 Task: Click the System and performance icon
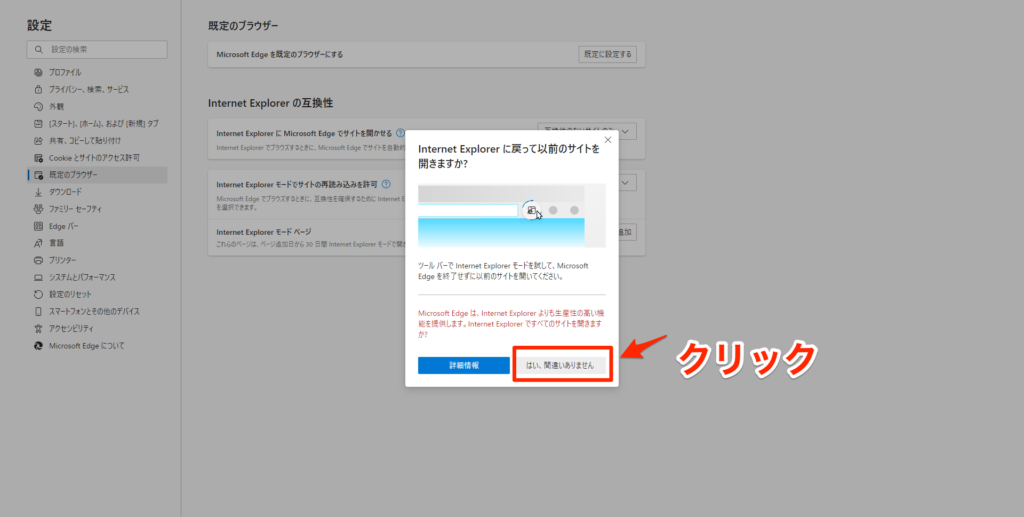point(38,277)
